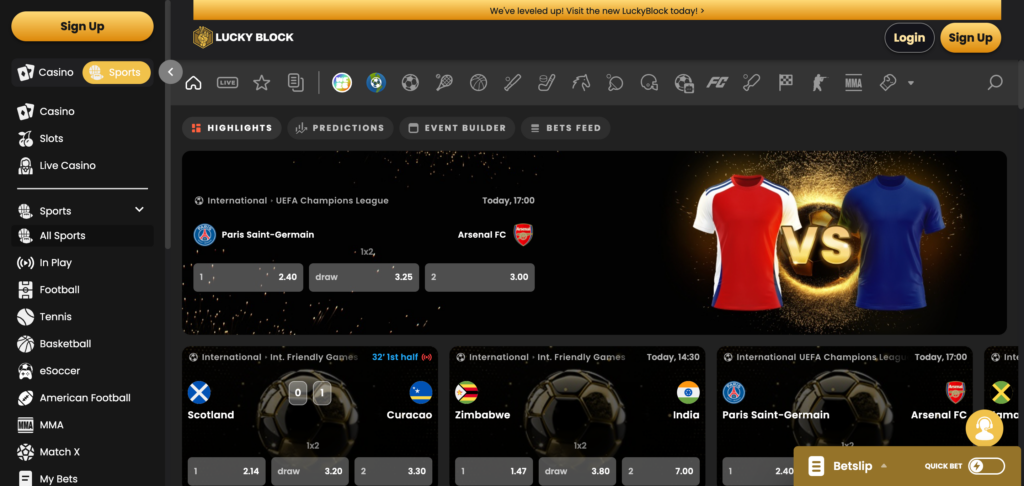Bet on draw 3.25 in featured match

(x=364, y=277)
